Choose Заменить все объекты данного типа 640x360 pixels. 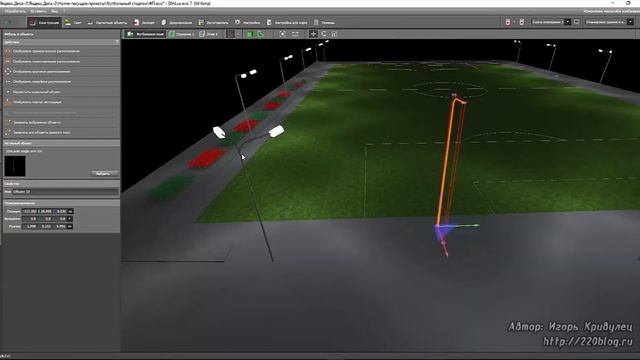point(61,132)
